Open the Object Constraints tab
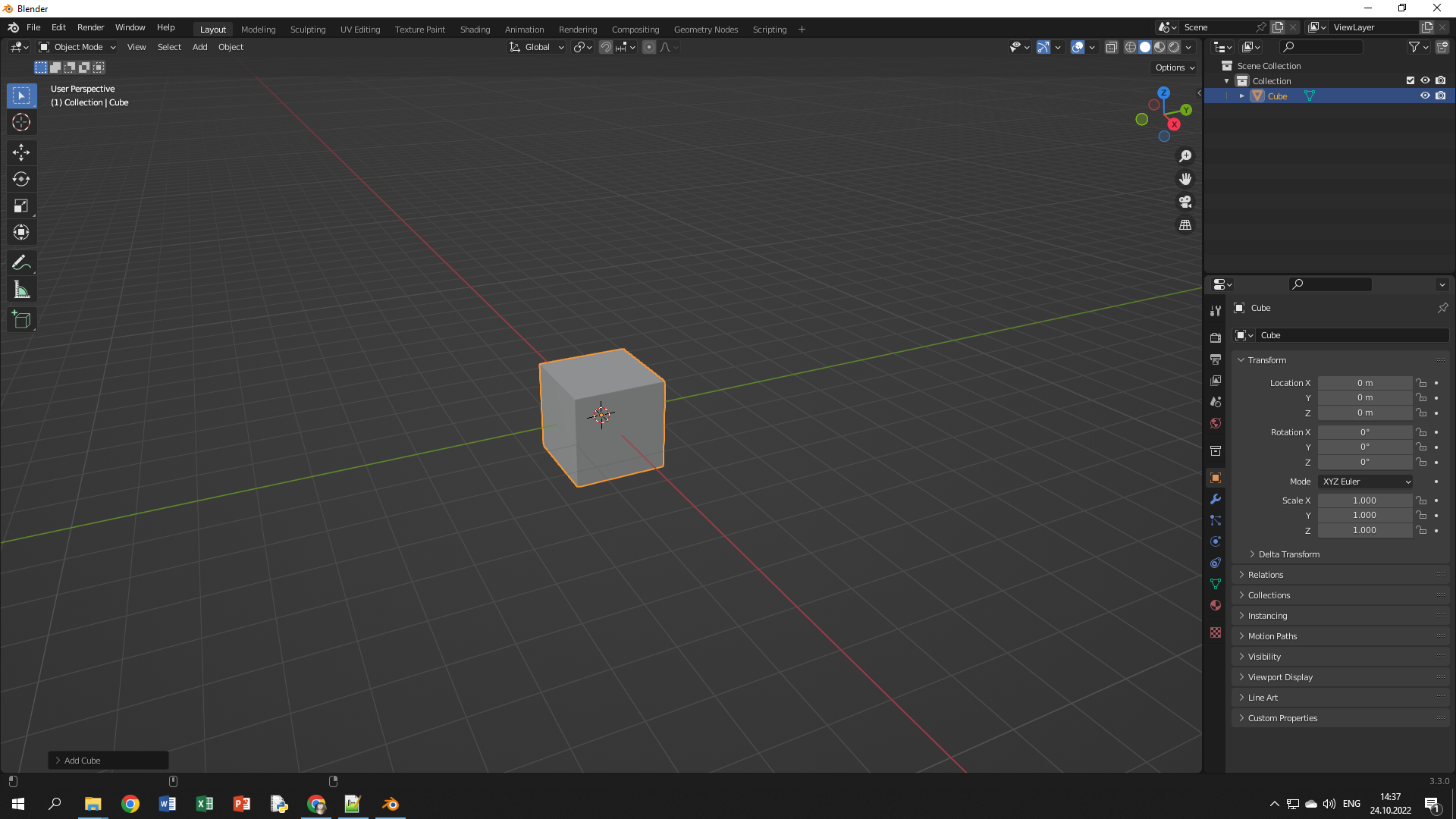The width and height of the screenshot is (1456, 819). click(x=1216, y=563)
